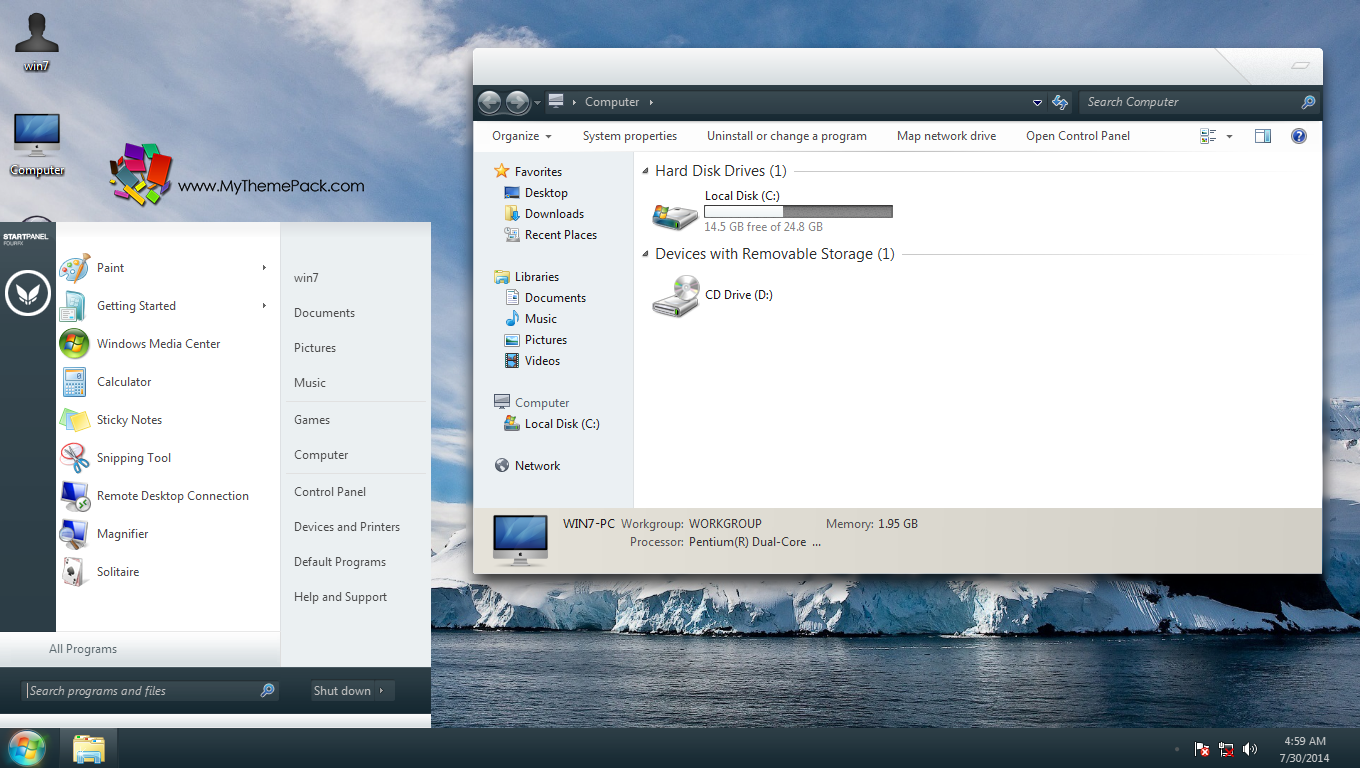
Task: Expand the Paint jump list arrow
Action: tap(264, 268)
